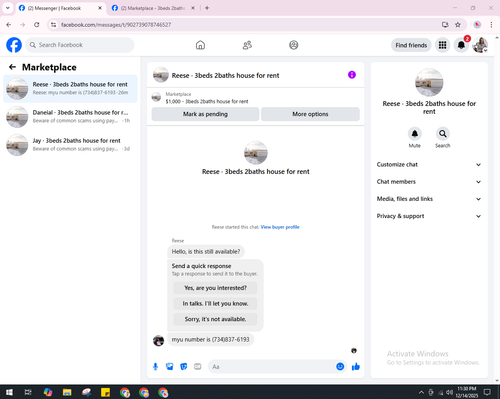Screen dimensions: 500x399
Task: Show hidden system tray icons
Action: coord(421,392)
